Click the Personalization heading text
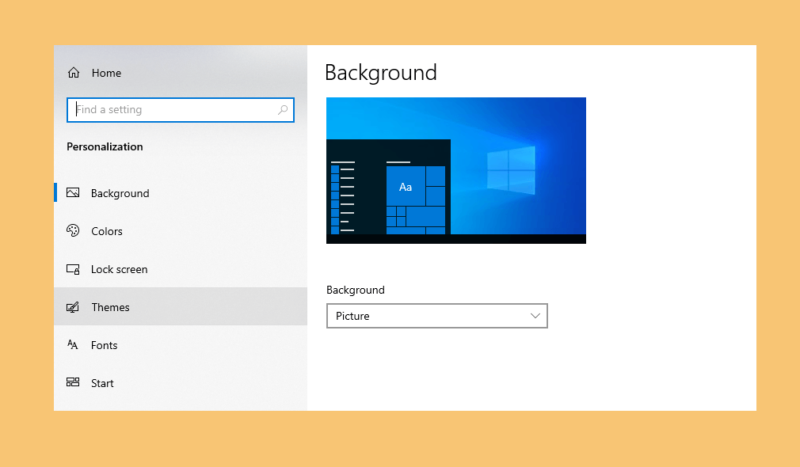 coord(105,146)
